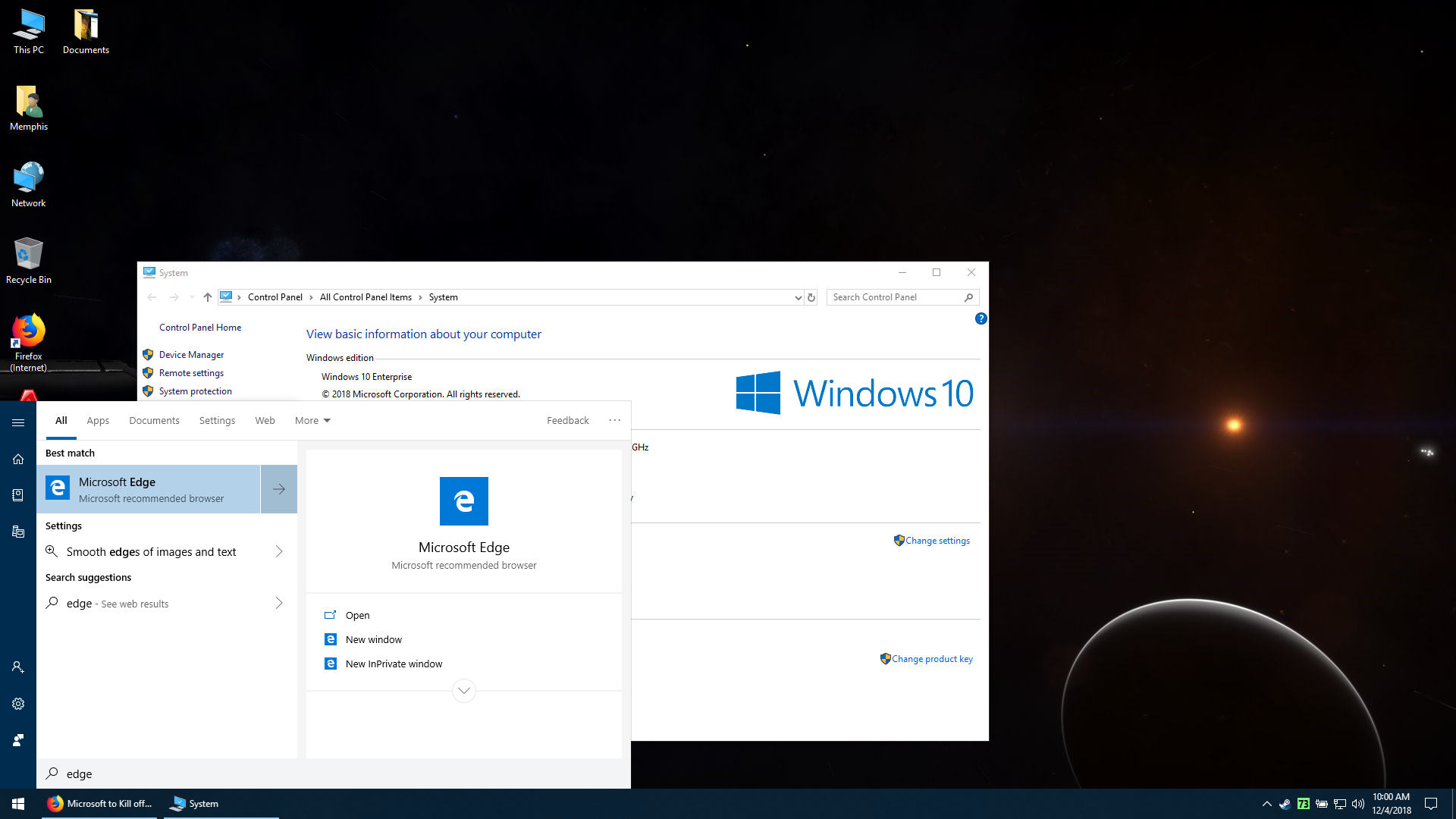The image size is (1456, 819).
Task: Click the Up arrow in System window
Action: (208, 297)
